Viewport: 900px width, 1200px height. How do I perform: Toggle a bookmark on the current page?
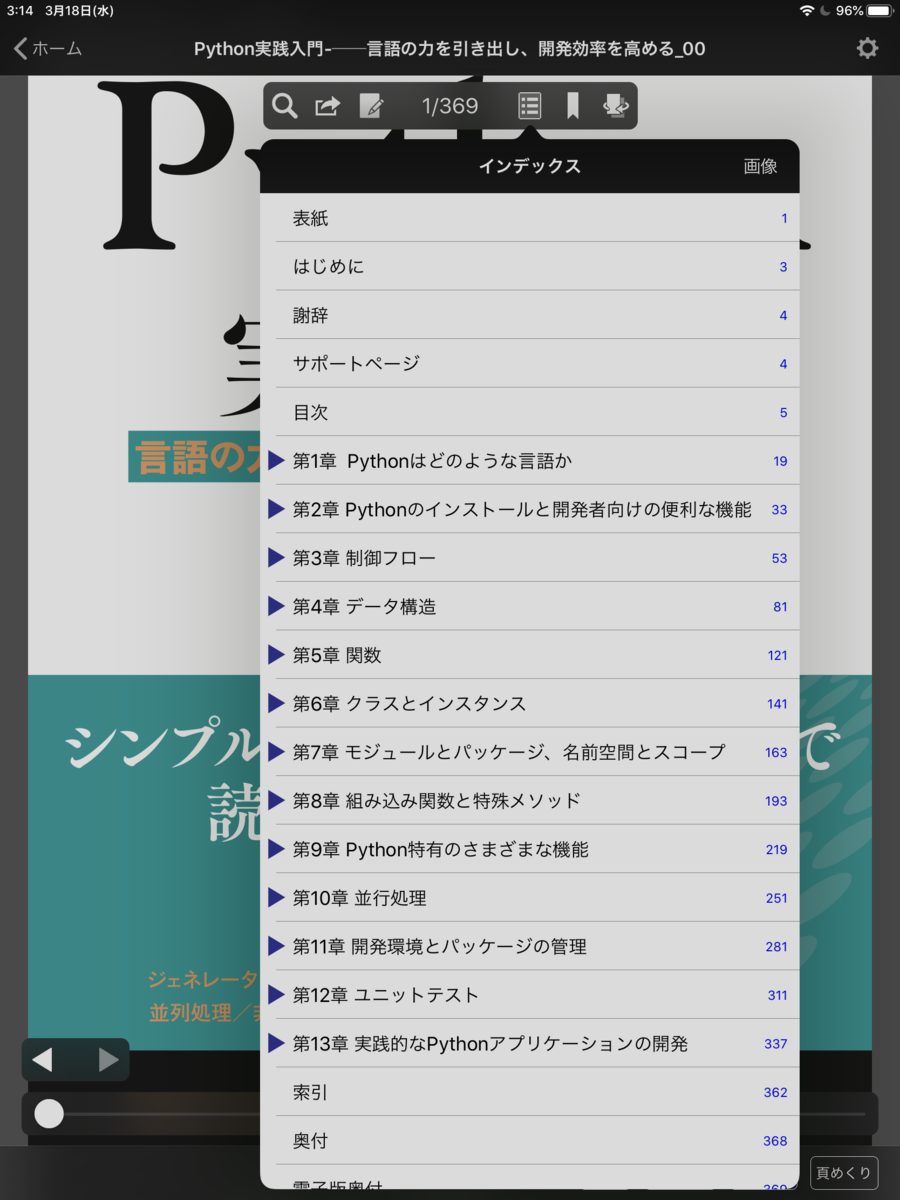[x=573, y=105]
